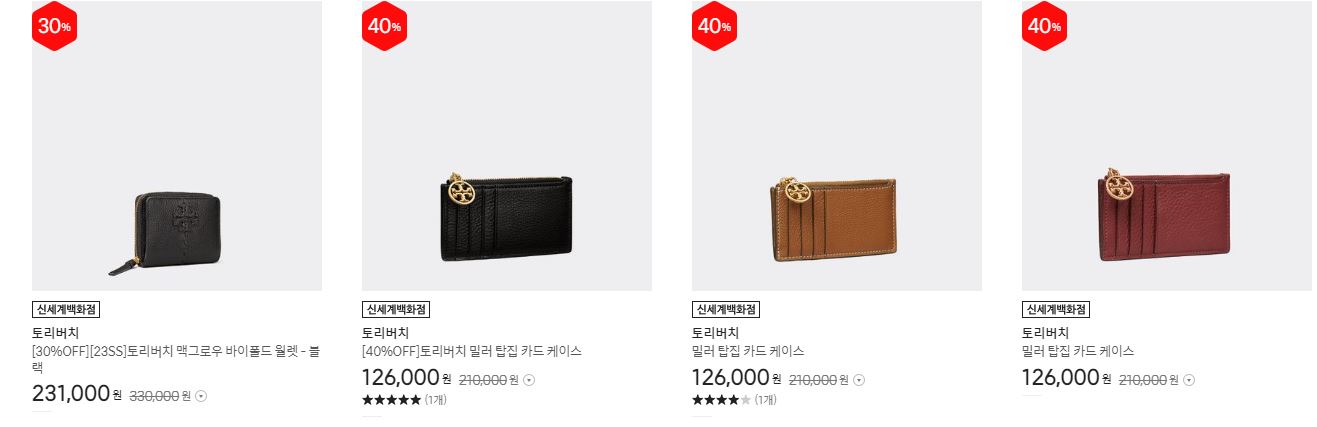Screen dimensions: 1317x427
Task: View the five-star rating for the black card case
Action: pos(391,400)
